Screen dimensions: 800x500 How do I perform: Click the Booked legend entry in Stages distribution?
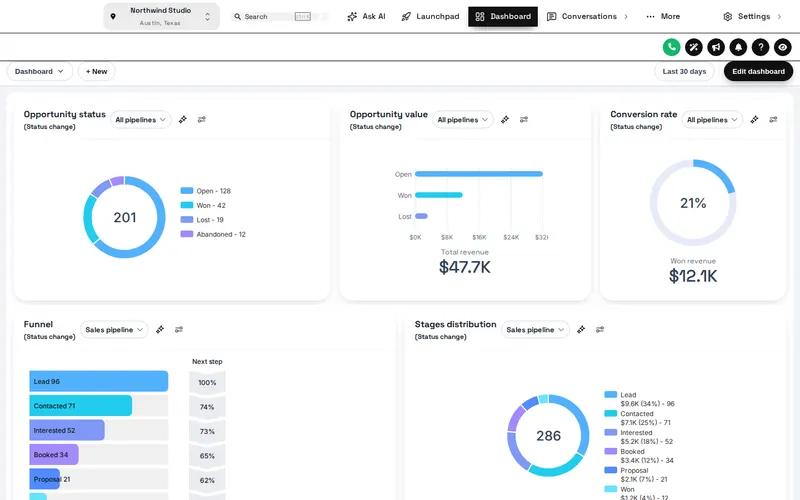point(639,456)
